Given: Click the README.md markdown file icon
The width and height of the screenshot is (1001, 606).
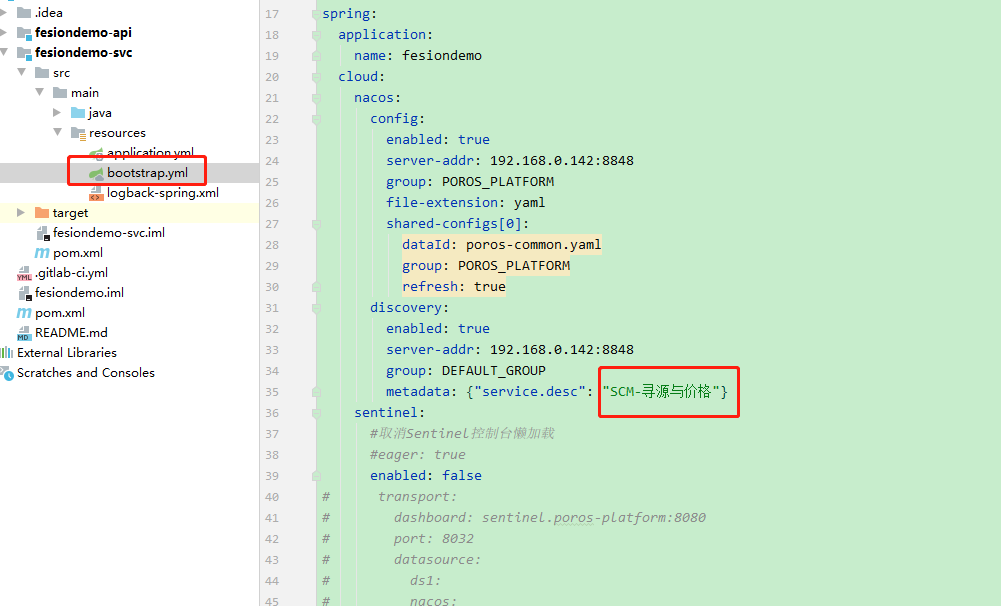Looking at the screenshot, I should pos(24,333).
